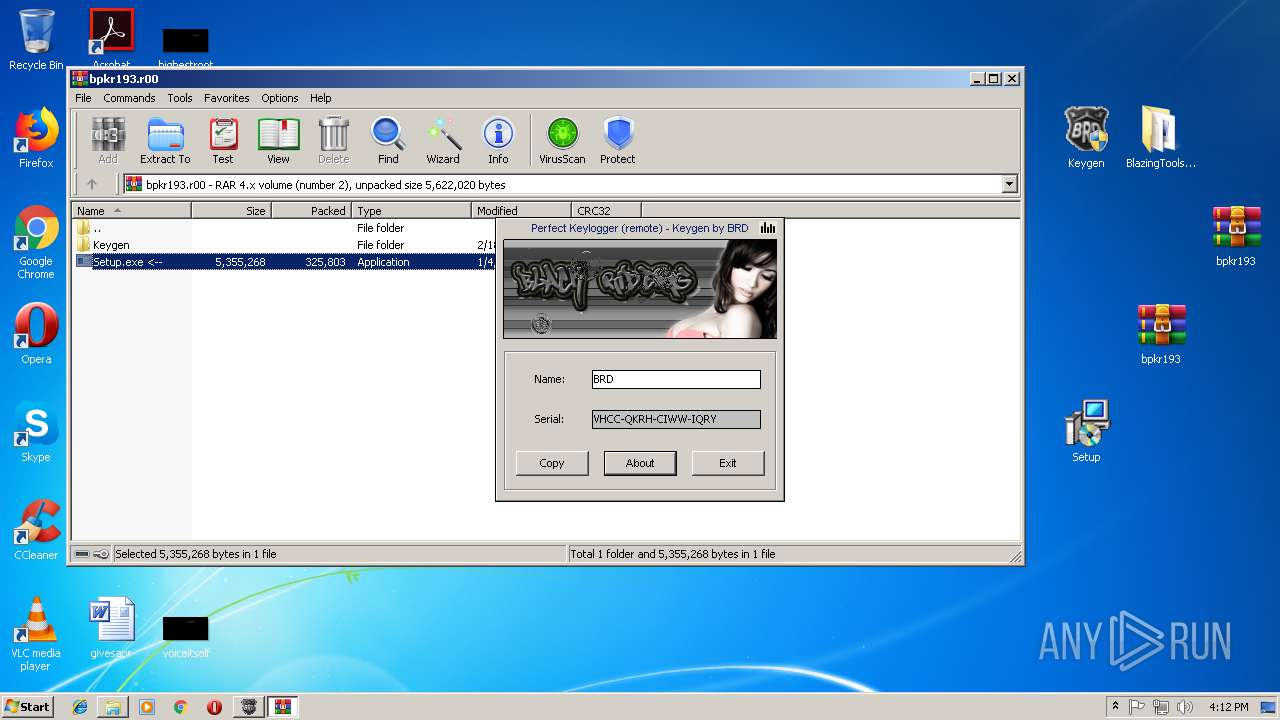Open the Favorites menu

pyautogui.click(x=227, y=98)
